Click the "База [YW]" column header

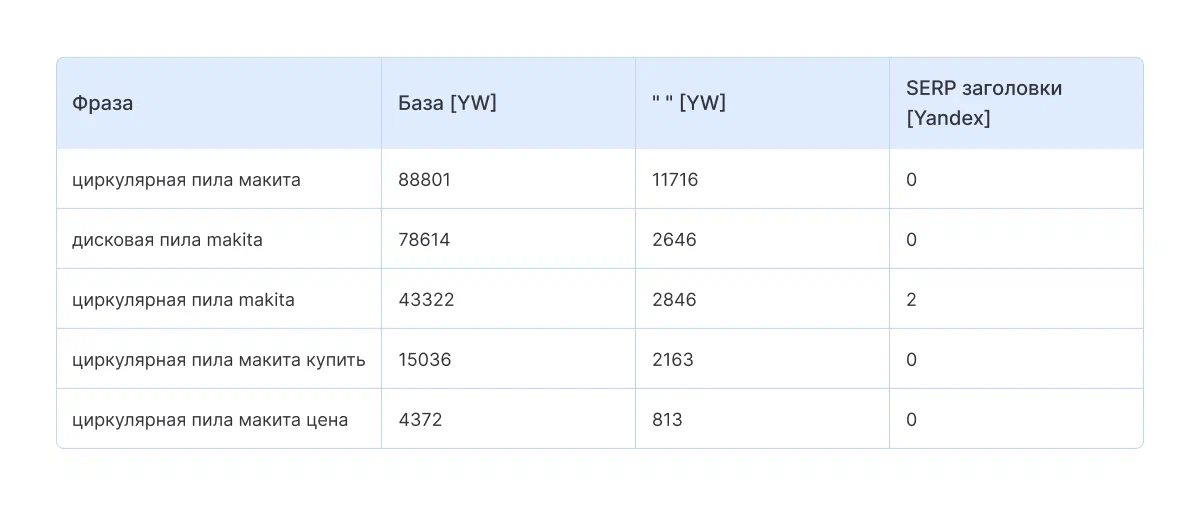point(447,103)
